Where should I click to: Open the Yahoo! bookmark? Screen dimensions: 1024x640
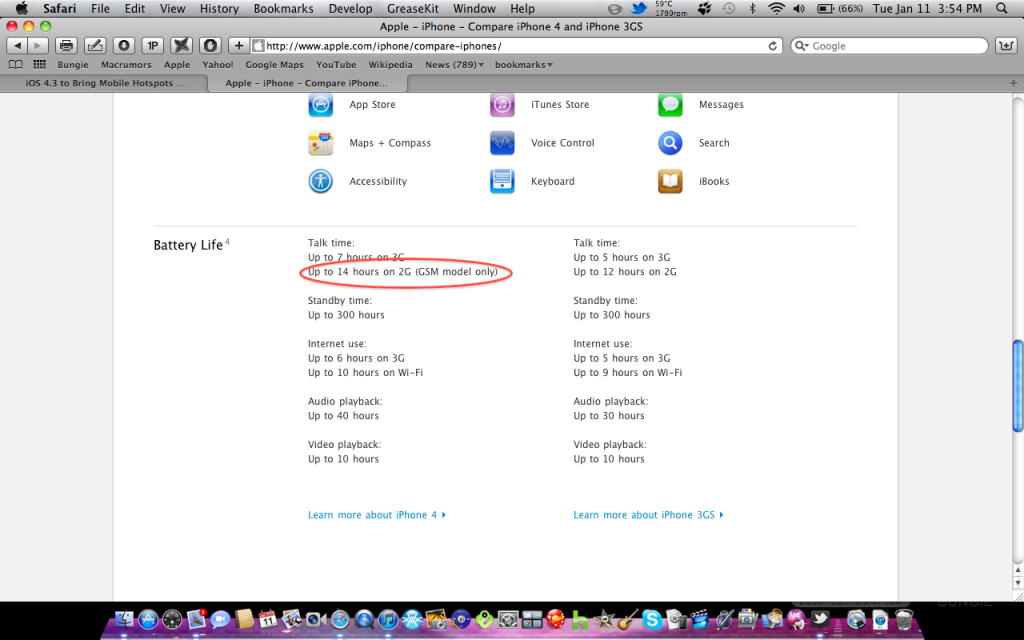[x=217, y=65]
